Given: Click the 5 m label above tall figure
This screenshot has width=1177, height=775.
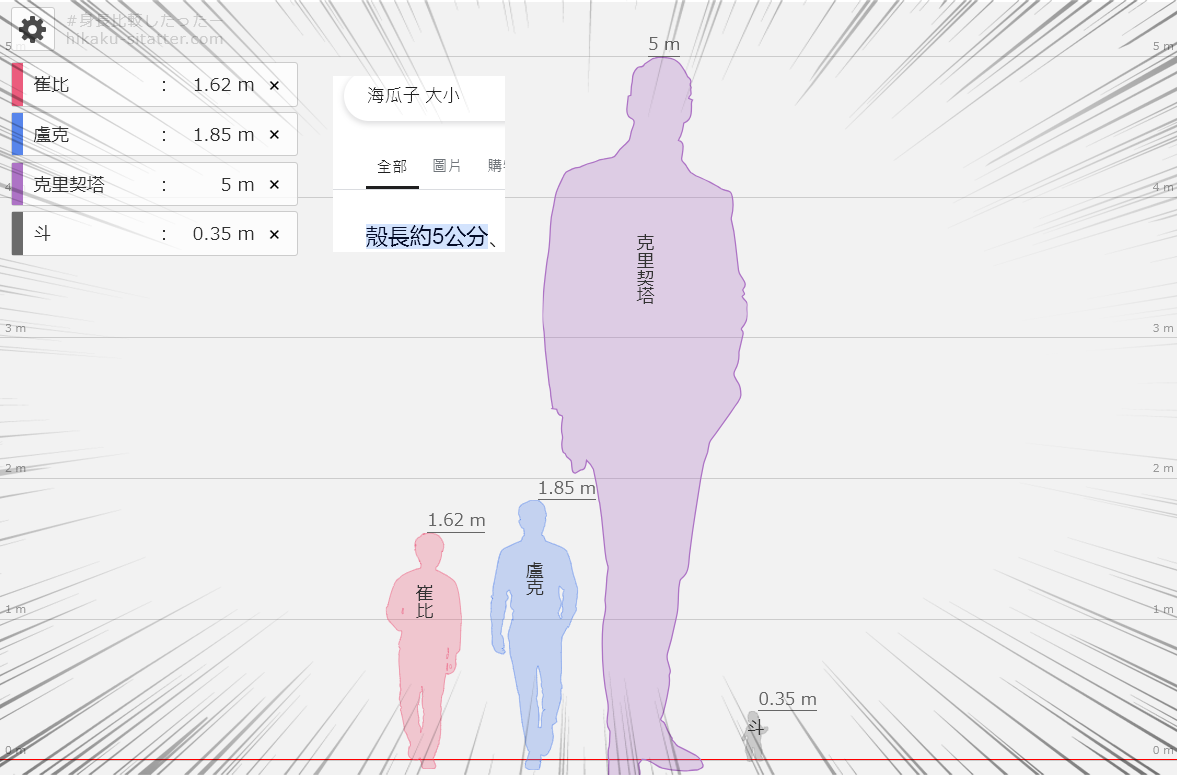Looking at the screenshot, I should point(664,45).
